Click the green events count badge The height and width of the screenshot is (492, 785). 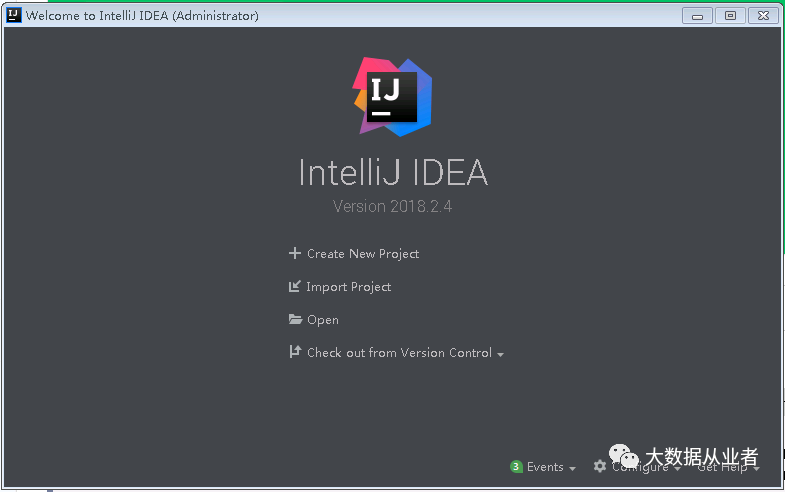click(x=516, y=466)
